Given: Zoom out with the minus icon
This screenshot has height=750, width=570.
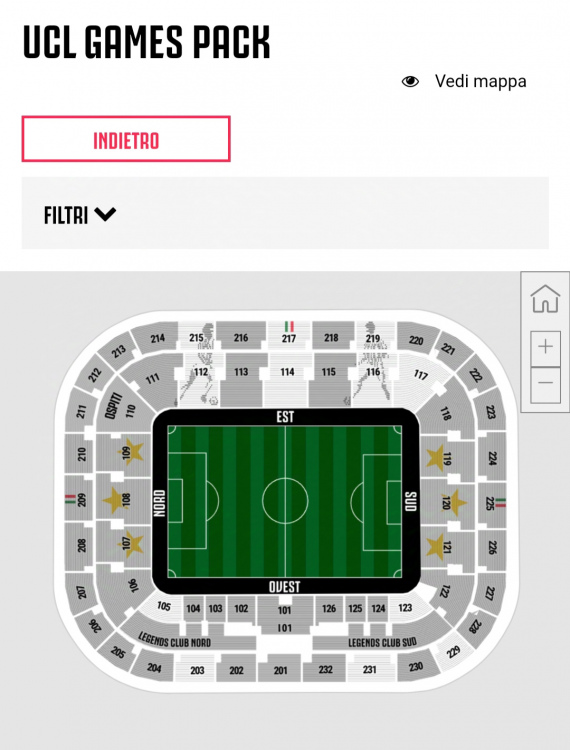Looking at the screenshot, I should [x=546, y=384].
